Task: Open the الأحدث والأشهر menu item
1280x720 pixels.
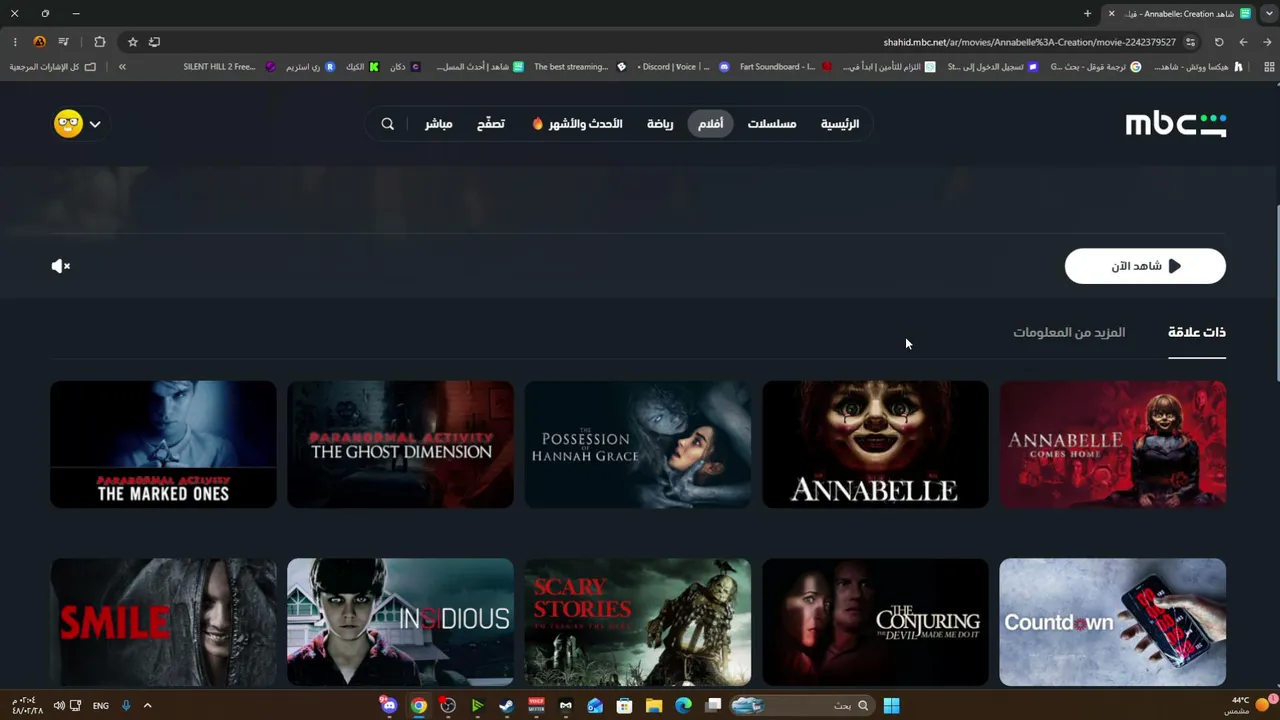Action: (577, 124)
